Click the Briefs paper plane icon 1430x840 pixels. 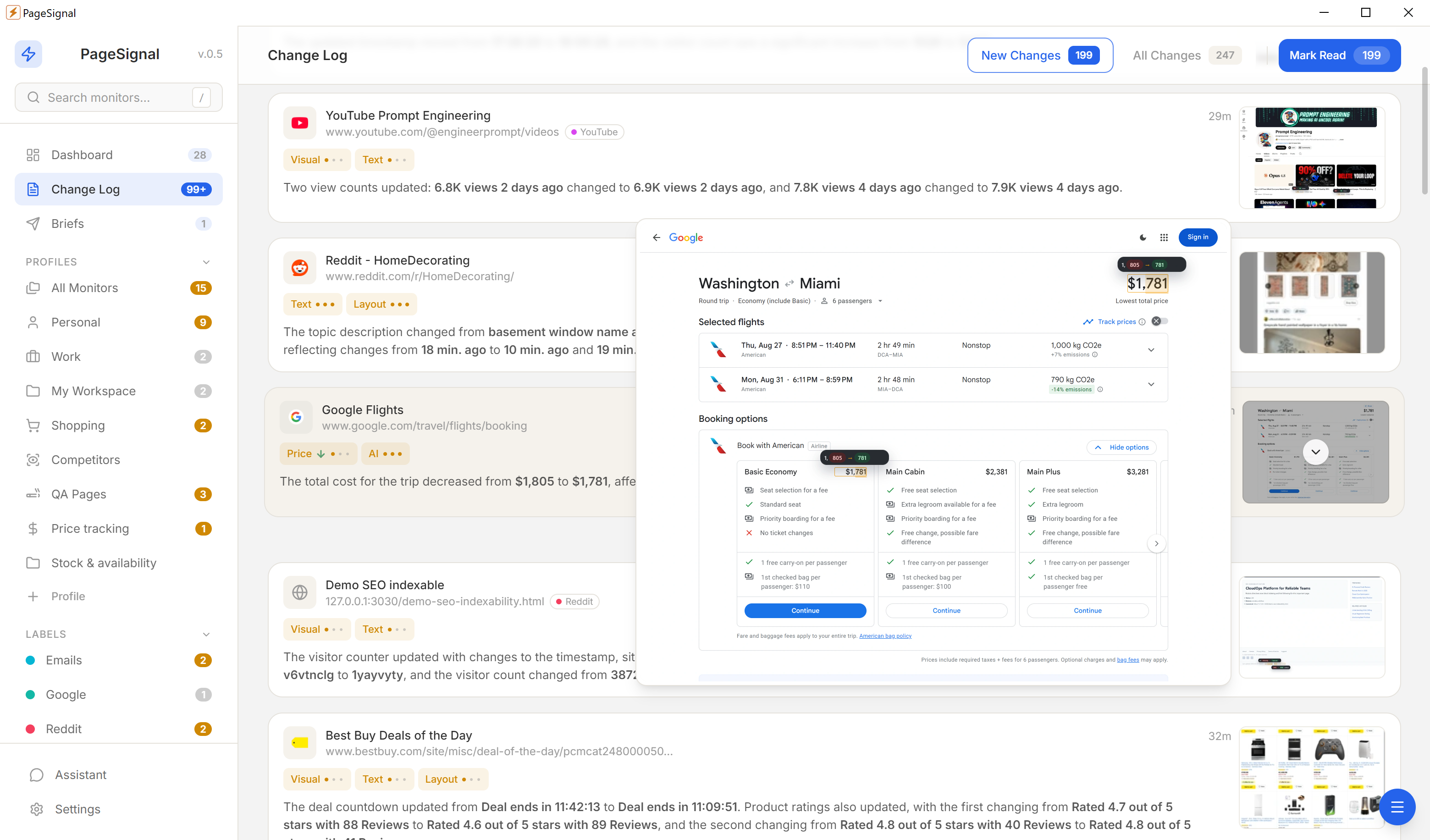click(33, 224)
